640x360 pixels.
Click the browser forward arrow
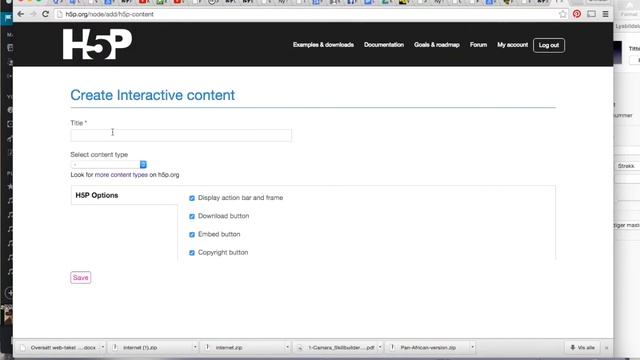tap(33, 14)
